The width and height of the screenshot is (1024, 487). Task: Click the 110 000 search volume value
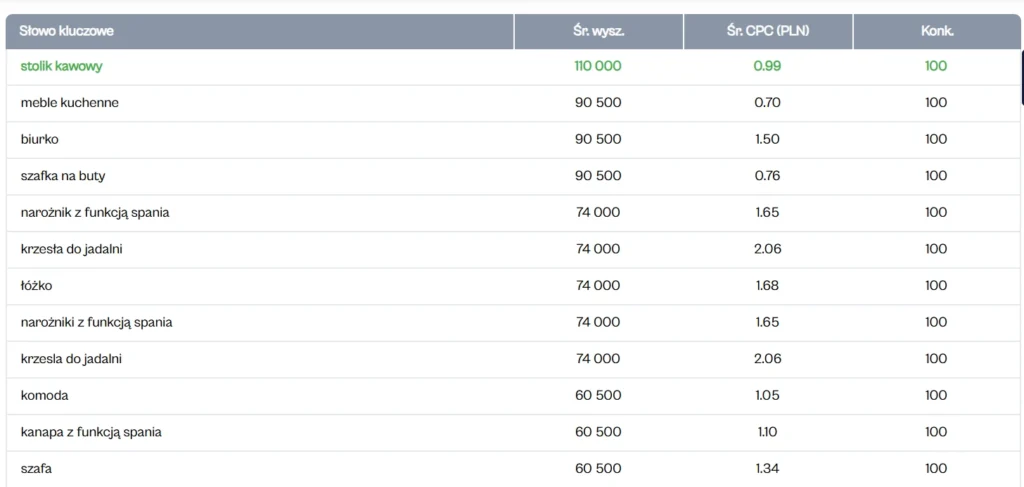tap(598, 66)
